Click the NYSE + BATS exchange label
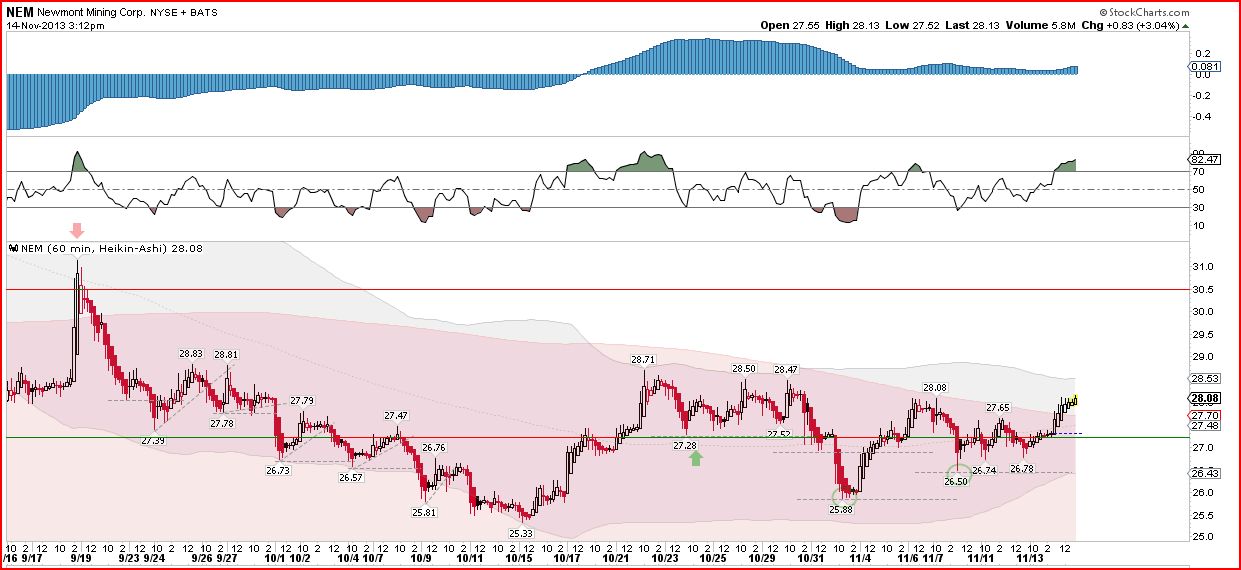The image size is (1241, 570). pyautogui.click(x=183, y=12)
